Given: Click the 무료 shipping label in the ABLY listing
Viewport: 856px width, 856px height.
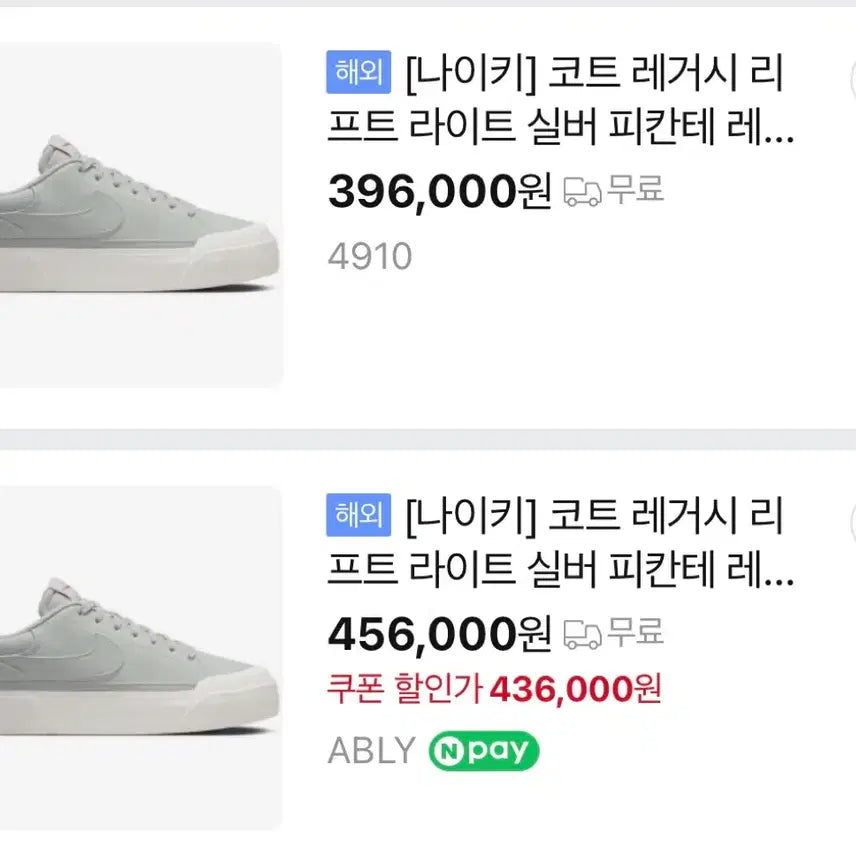Looking at the screenshot, I should [x=636, y=633].
